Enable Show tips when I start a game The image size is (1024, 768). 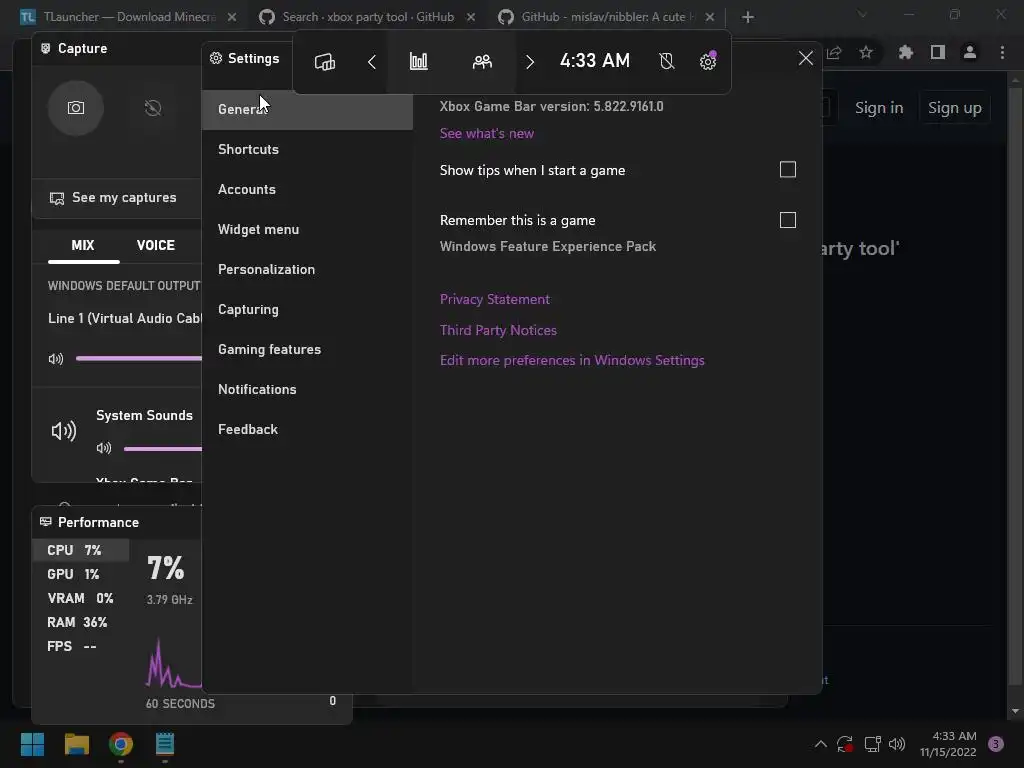788,170
